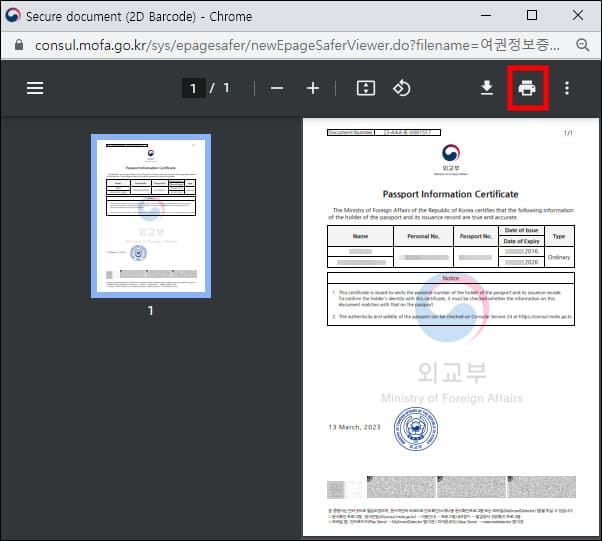
Task: Click the 'Passport No.' column header
Action: pyautogui.click(x=476, y=236)
